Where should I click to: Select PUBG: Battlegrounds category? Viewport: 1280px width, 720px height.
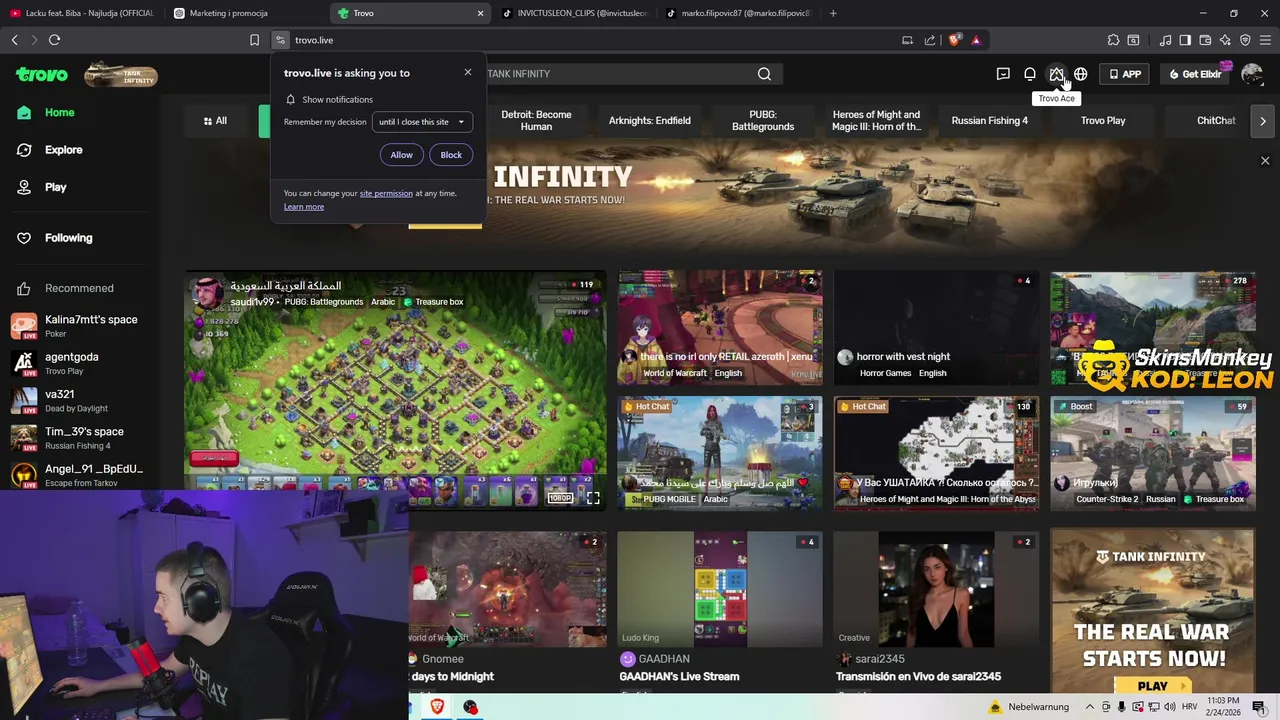763,121
